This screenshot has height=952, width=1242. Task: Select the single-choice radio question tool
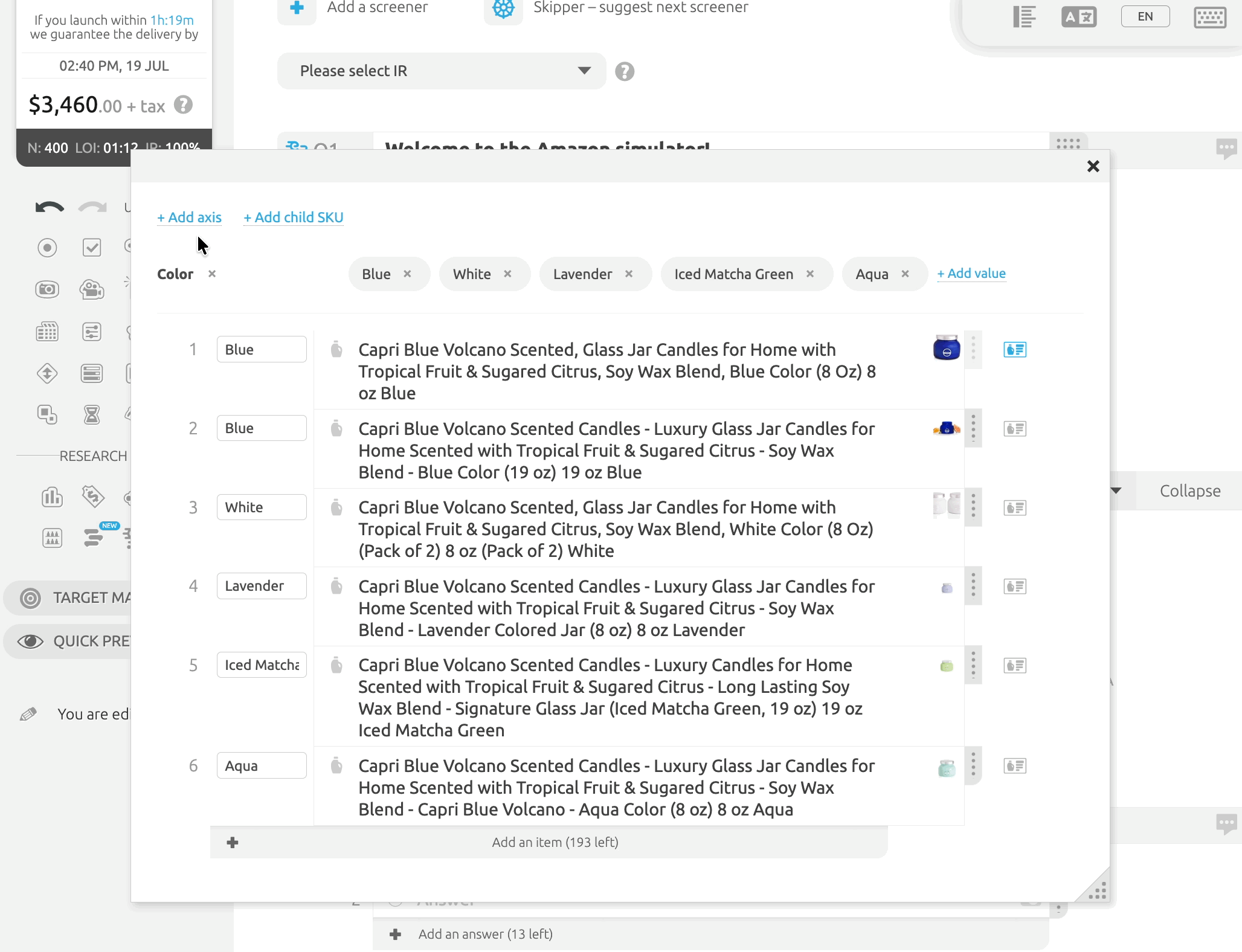point(47,248)
